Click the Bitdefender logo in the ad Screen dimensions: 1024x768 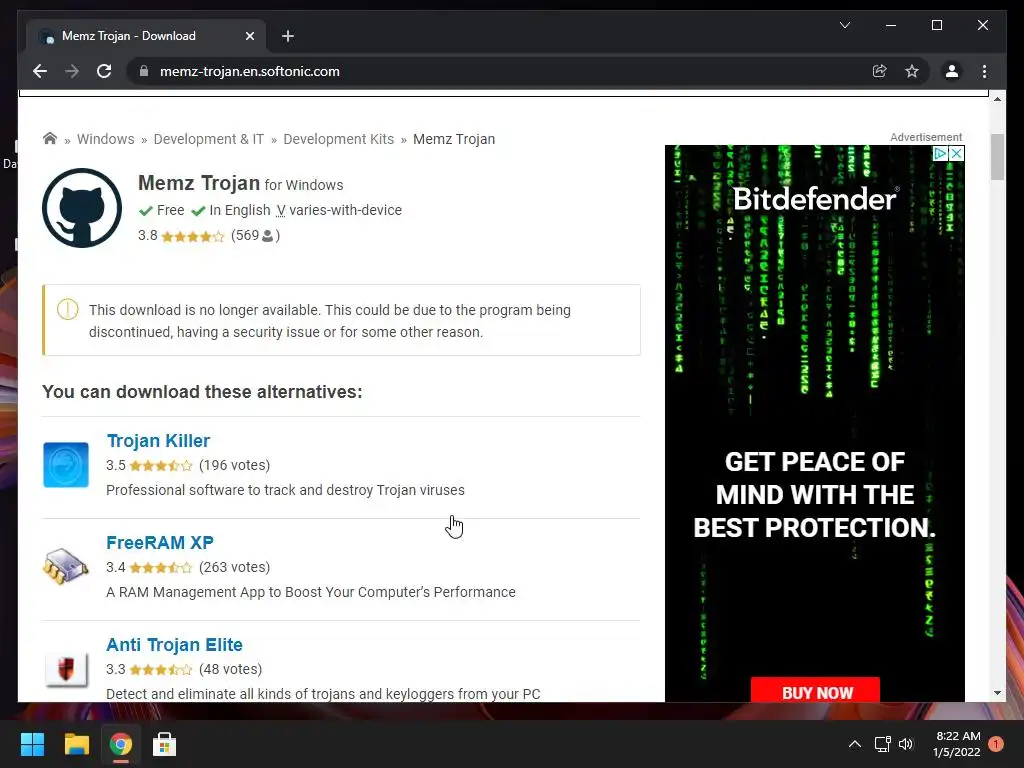click(x=816, y=199)
